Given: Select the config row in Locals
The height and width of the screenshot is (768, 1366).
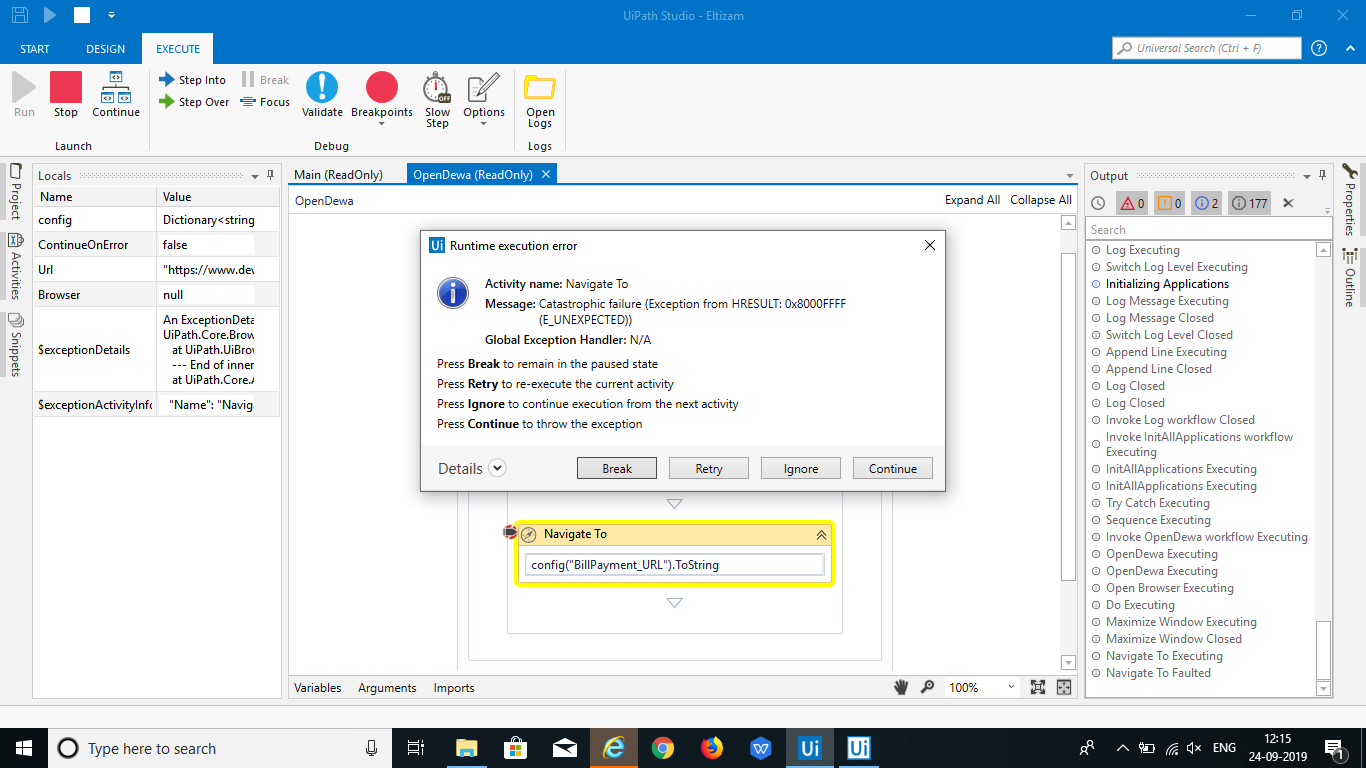Looking at the screenshot, I should point(156,220).
